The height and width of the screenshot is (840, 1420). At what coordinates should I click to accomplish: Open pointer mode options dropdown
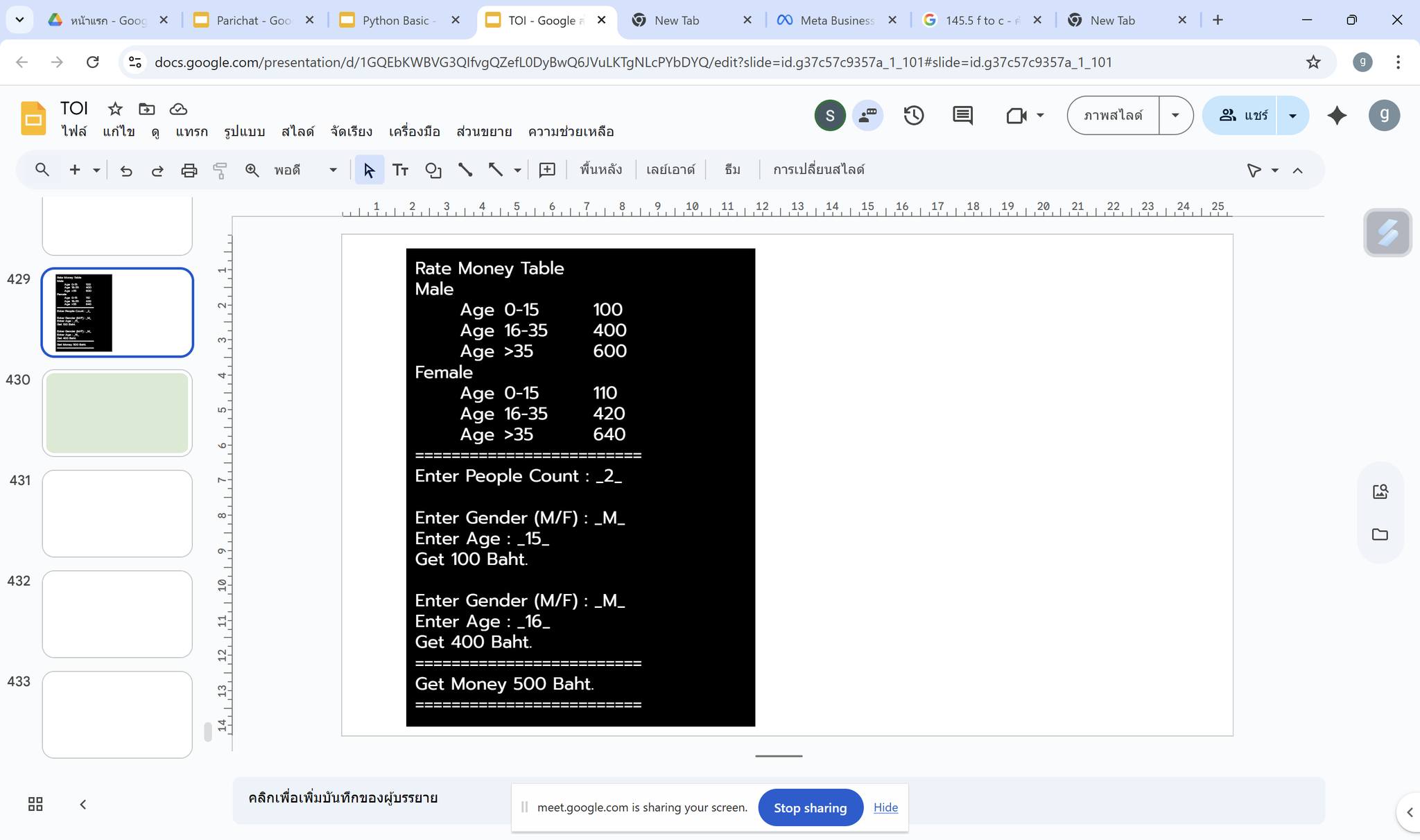coord(1274,170)
